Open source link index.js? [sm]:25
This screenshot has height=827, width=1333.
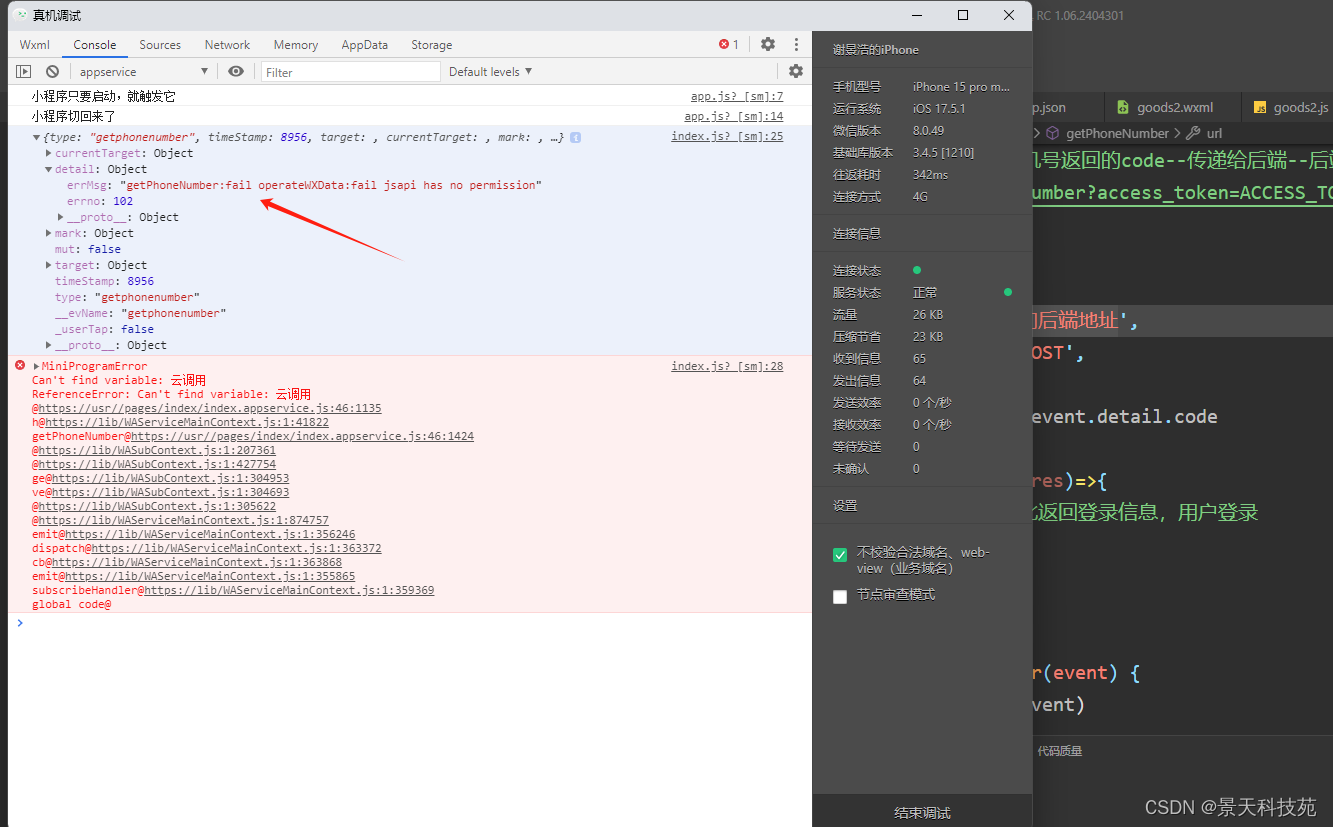point(727,136)
